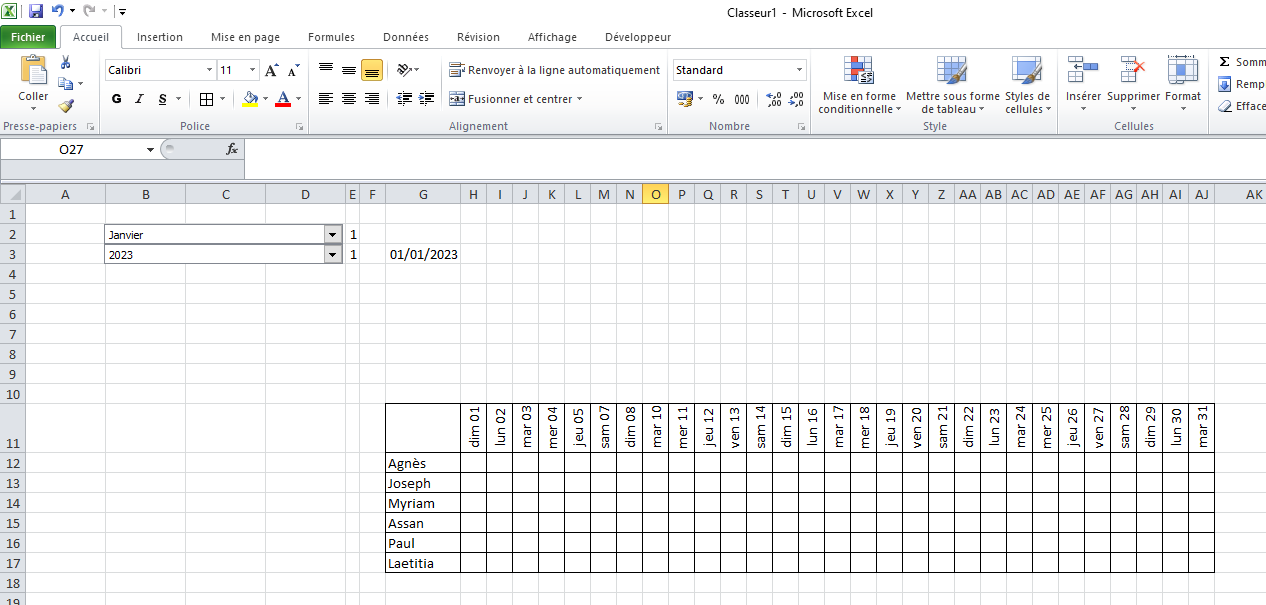Select column O header
Viewport: 1266px width, 605px height.
(x=656, y=194)
